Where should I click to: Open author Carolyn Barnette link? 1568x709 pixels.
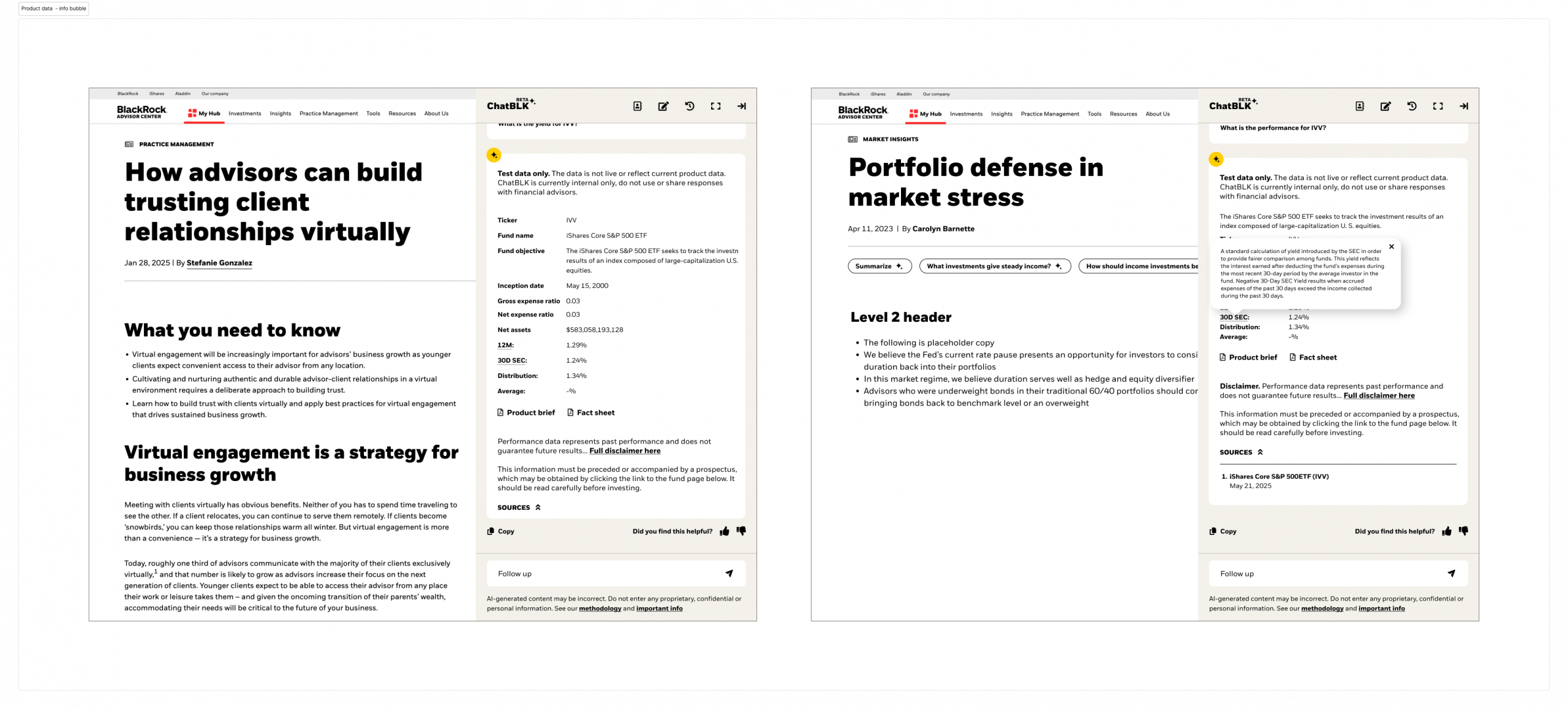point(943,229)
